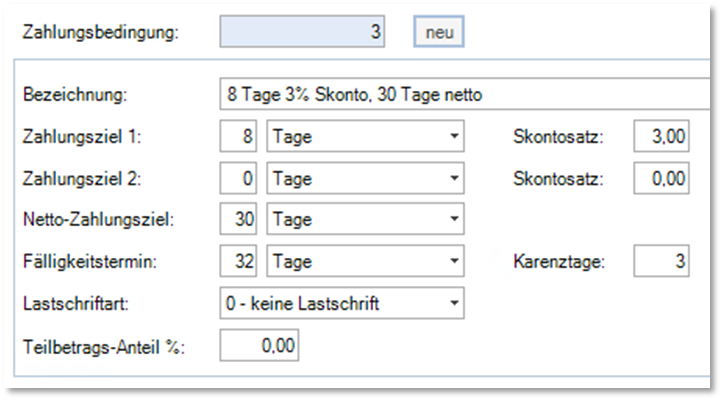Viewport: 722px width, 400px height.
Task: Click the second Skontosatz field showing 0,00
Action: 661,180
